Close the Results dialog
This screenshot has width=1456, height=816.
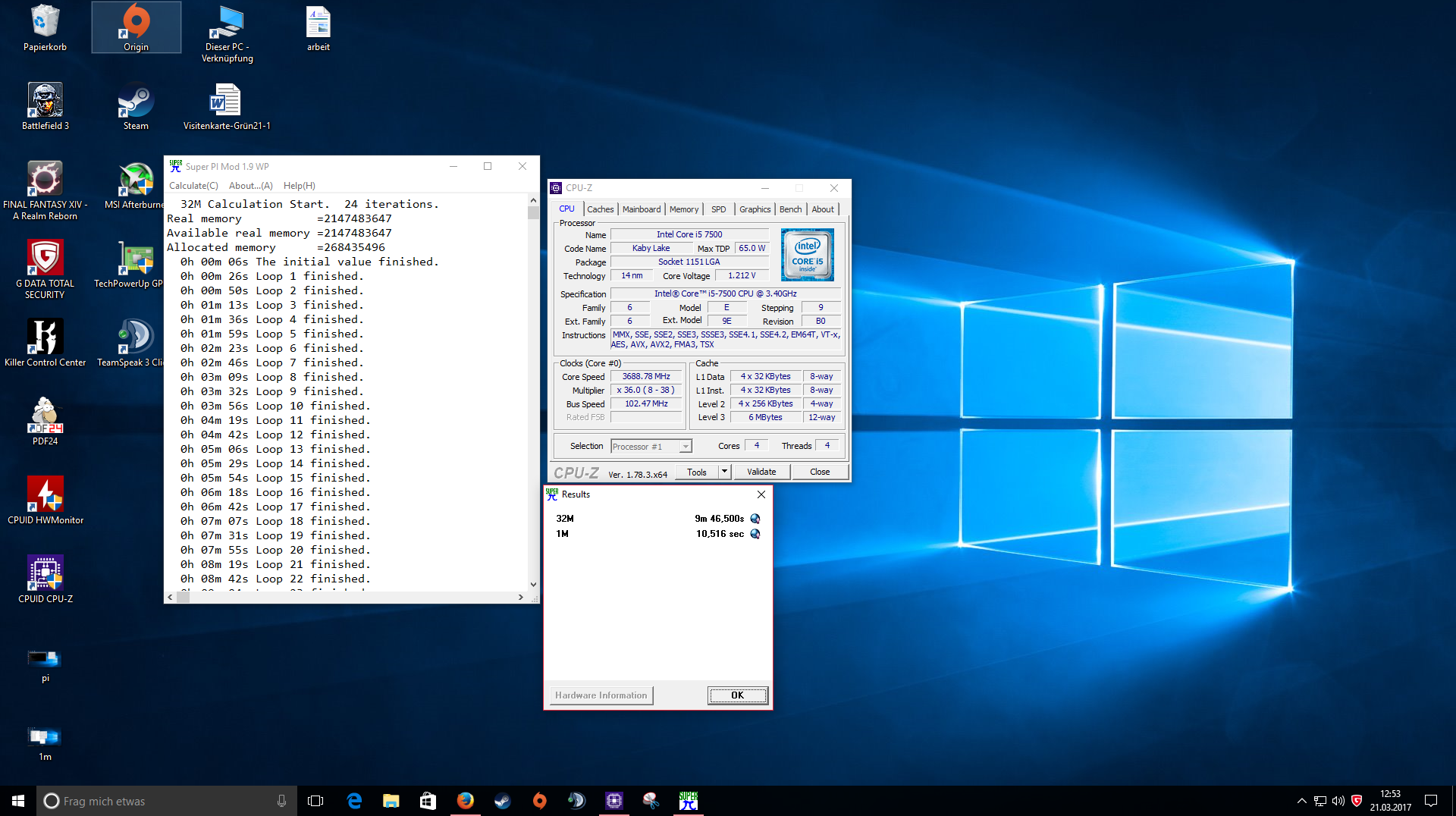pos(761,494)
